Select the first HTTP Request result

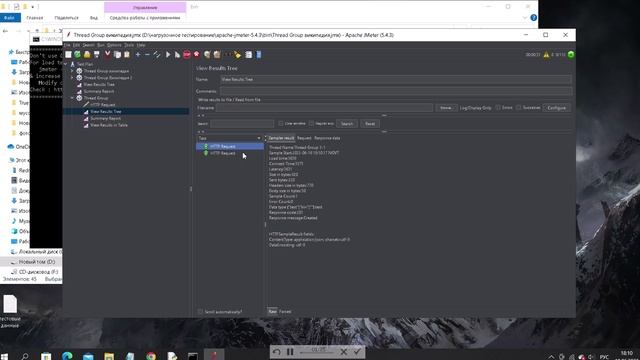coord(230,146)
